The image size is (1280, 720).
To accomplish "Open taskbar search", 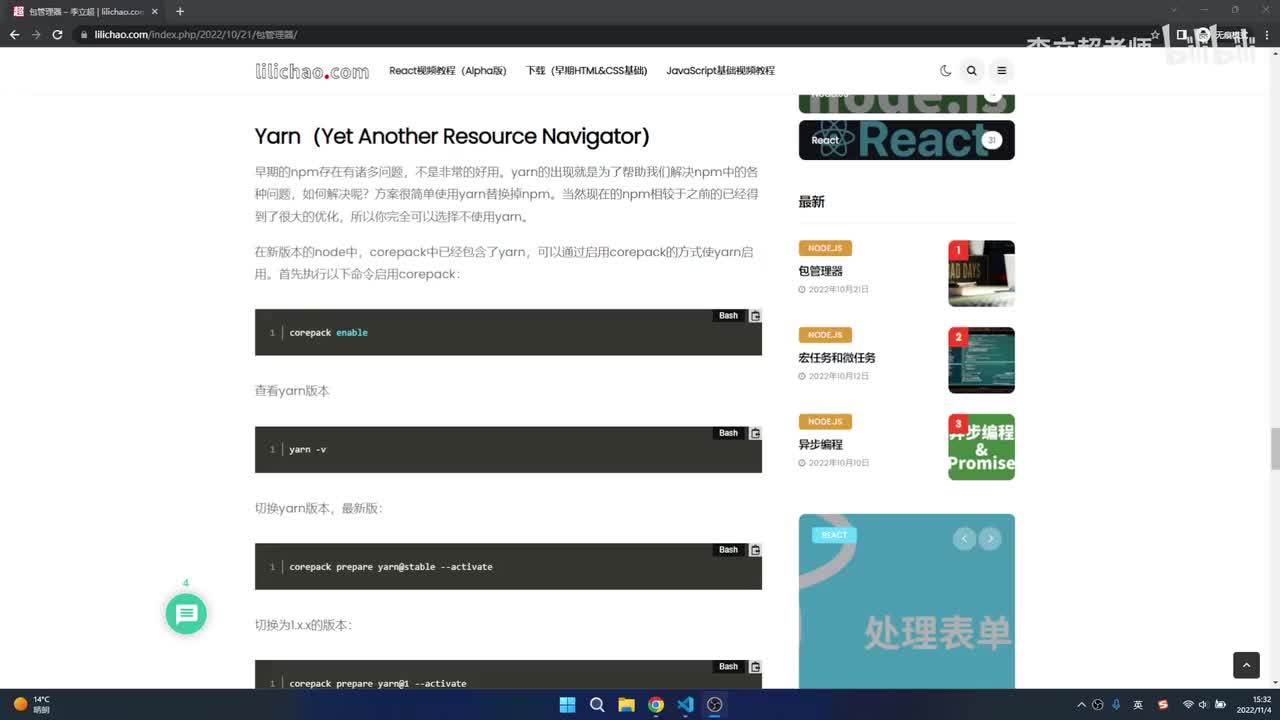I will tap(597, 704).
